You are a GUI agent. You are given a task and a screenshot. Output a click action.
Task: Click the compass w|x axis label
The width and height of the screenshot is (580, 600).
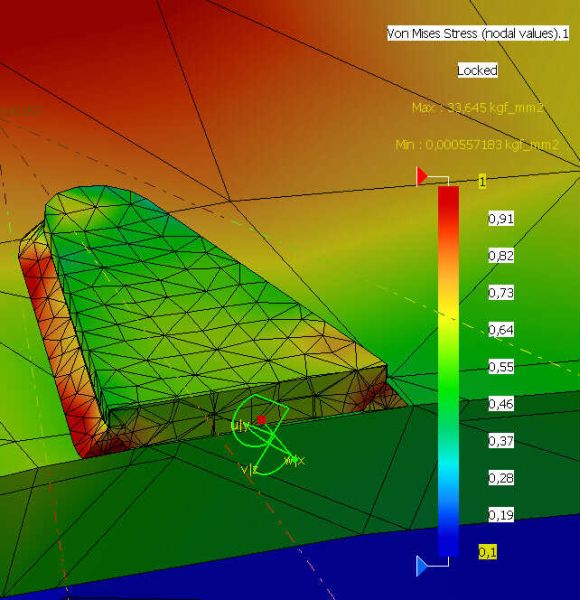pyautogui.click(x=295, y=460)
